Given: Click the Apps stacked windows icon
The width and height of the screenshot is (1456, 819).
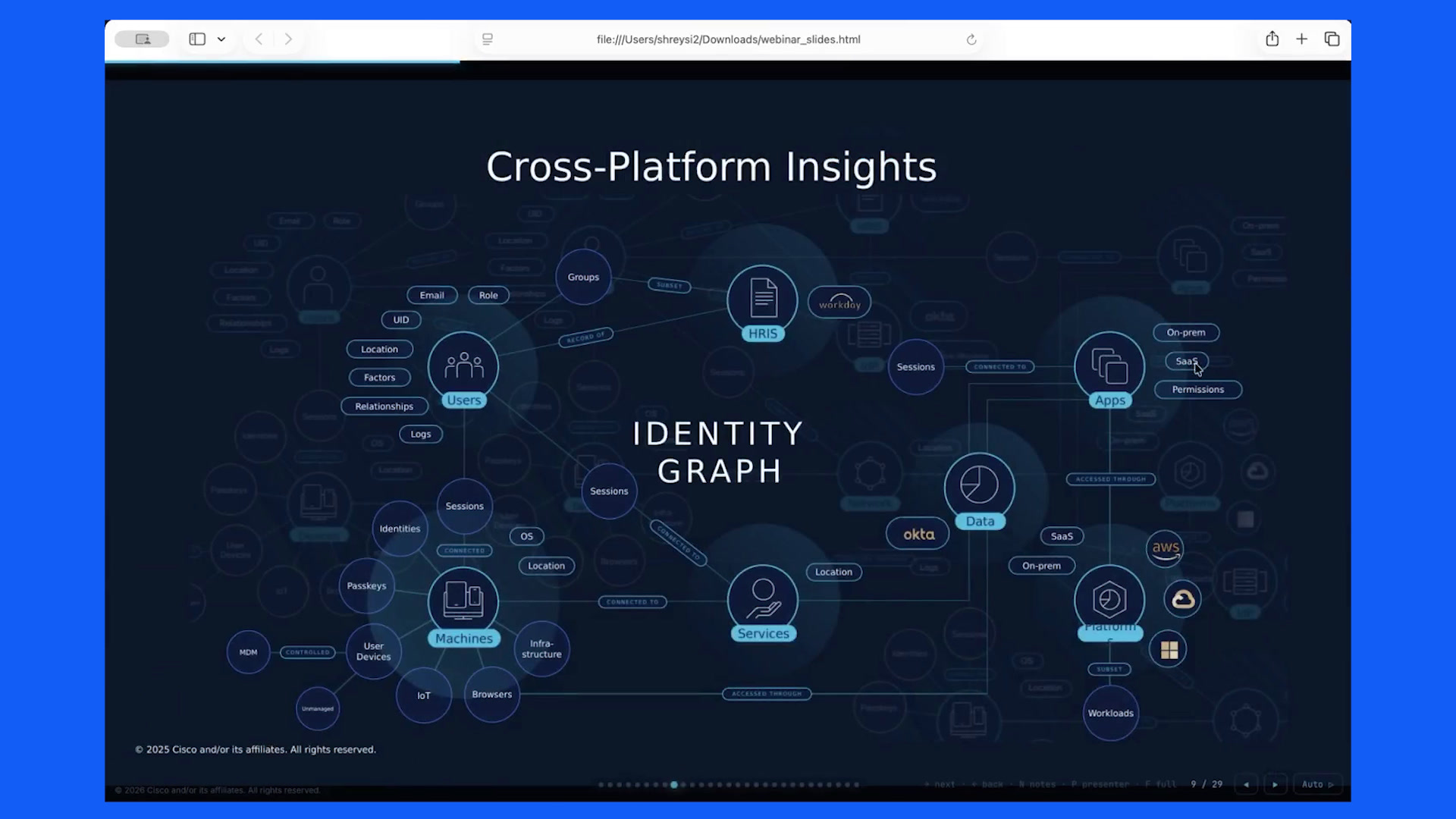Looking at the screenshot, I should tap(1109, 366).
